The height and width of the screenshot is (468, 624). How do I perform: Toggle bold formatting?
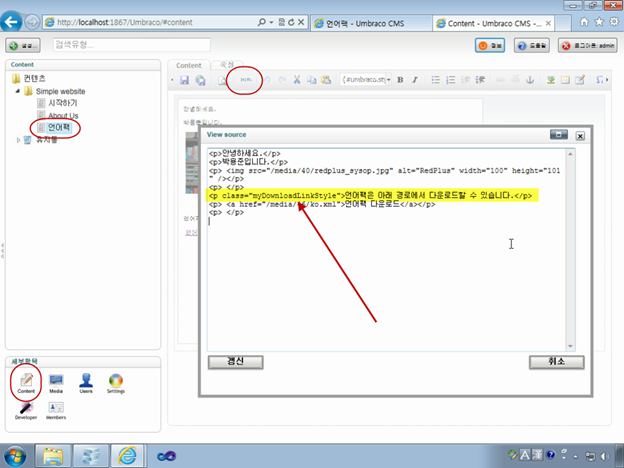[x=400, y=80]
